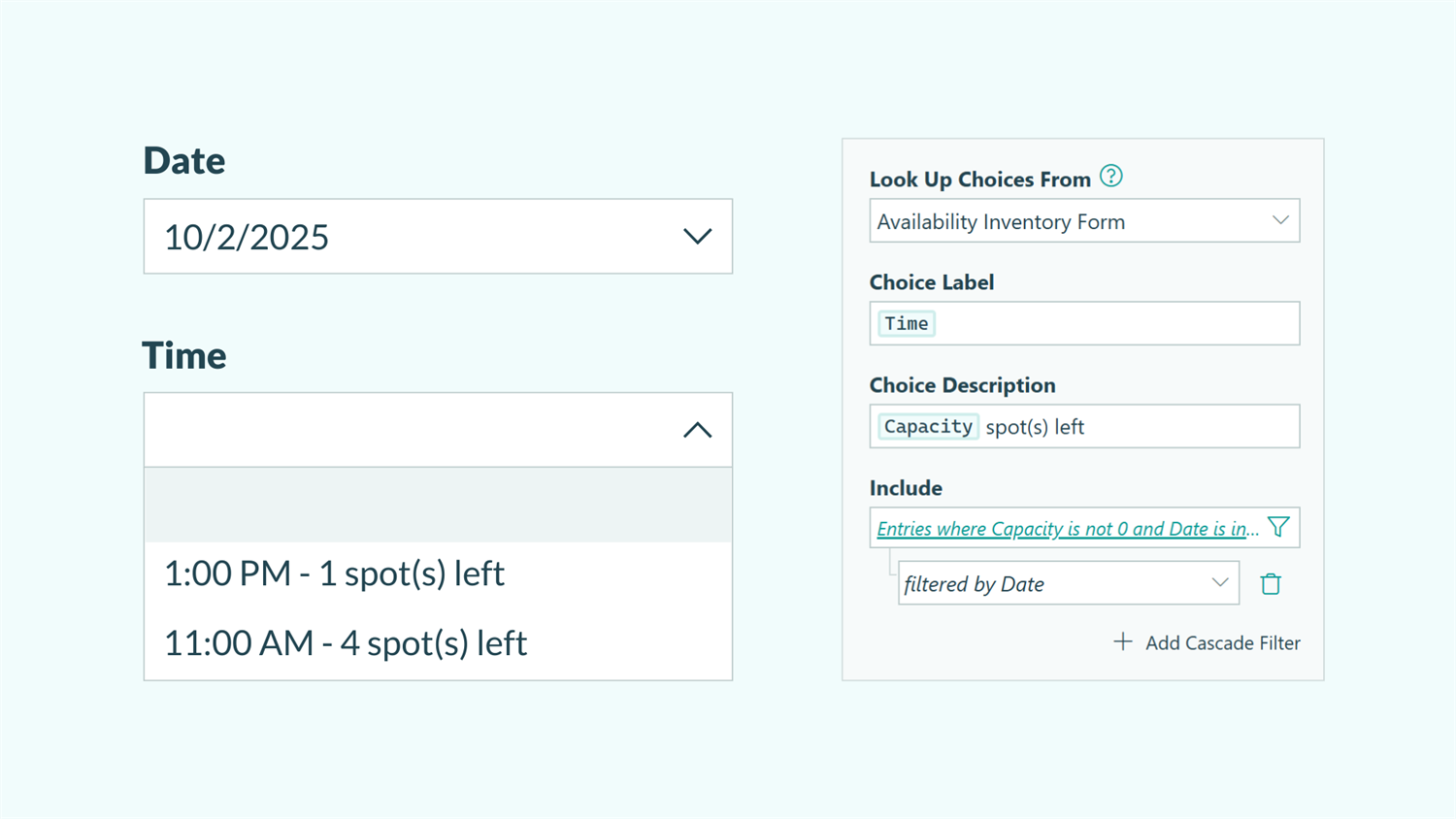
Task: Click the spot(s) left text in Choice Description
Action: [x=1036, y=426]
